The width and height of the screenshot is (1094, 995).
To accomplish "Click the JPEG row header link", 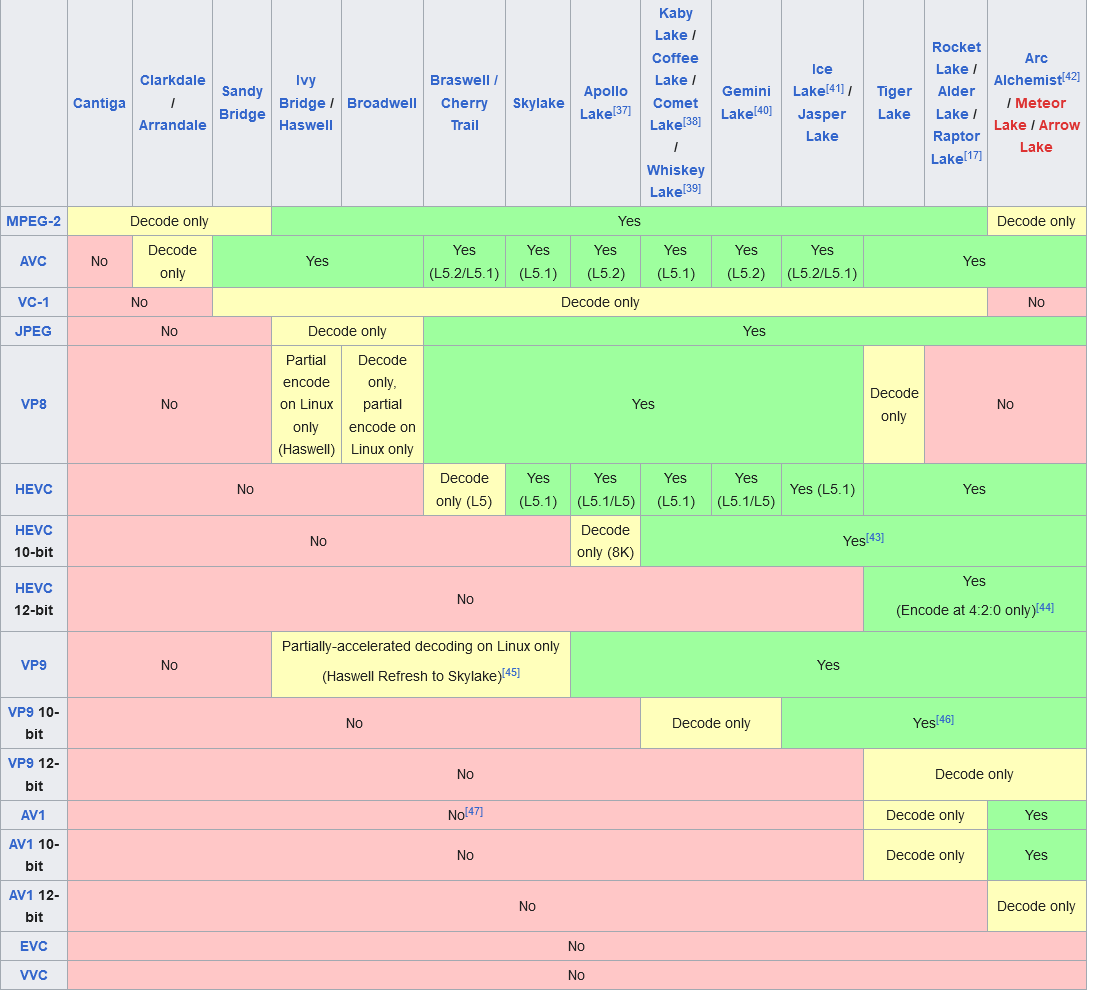I will pos(33,331).
